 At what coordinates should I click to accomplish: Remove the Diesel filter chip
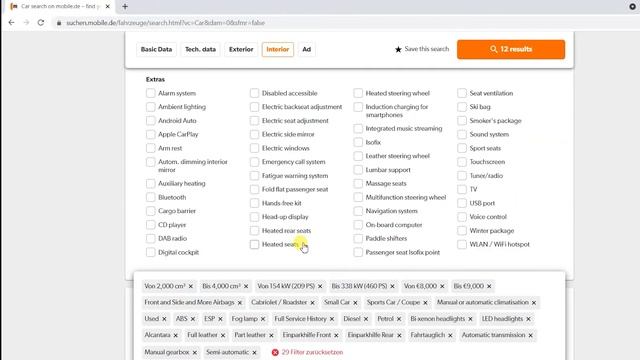coord(366,319)
